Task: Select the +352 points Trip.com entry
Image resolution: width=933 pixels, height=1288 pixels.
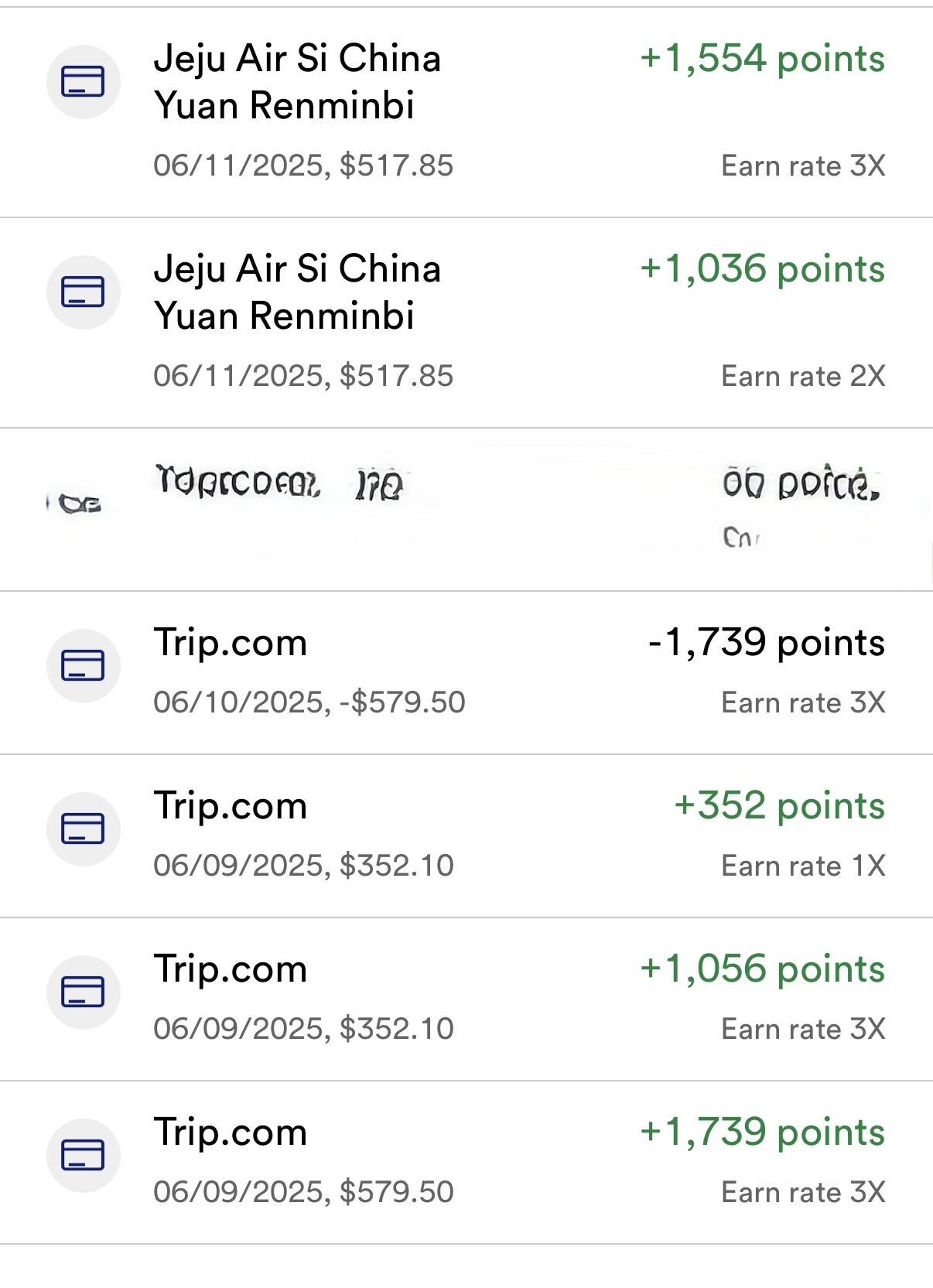Action: tap(466, 836)
